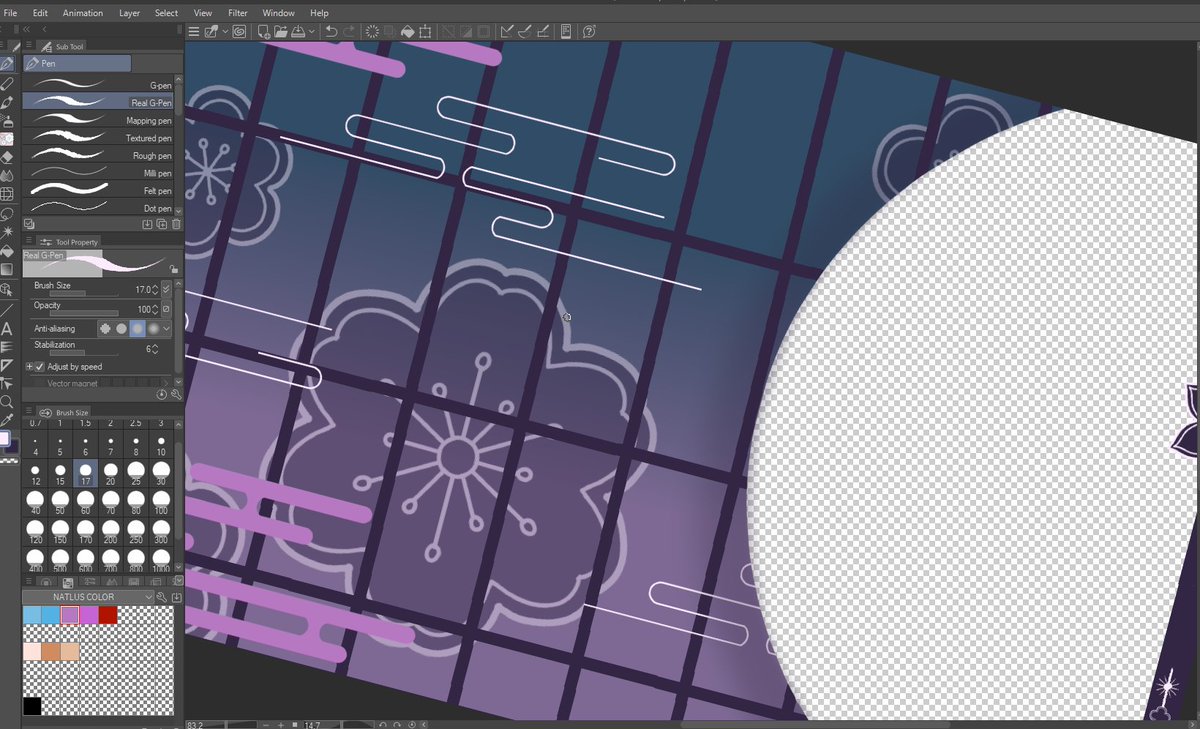Select strong anti-aliasing option
This screenshot has height=729, width=1200.
tap(153, 329)
